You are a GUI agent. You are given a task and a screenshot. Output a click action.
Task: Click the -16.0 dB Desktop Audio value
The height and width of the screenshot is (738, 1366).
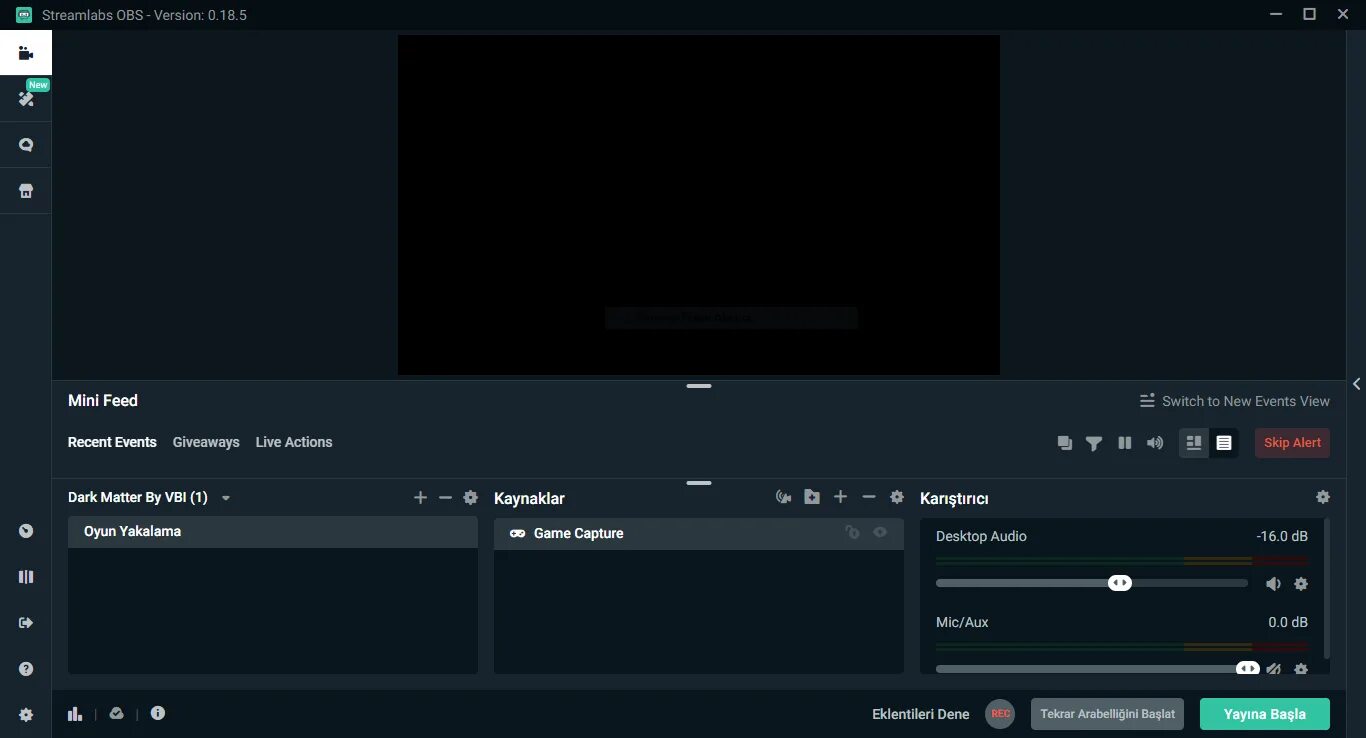[1282, 536]
